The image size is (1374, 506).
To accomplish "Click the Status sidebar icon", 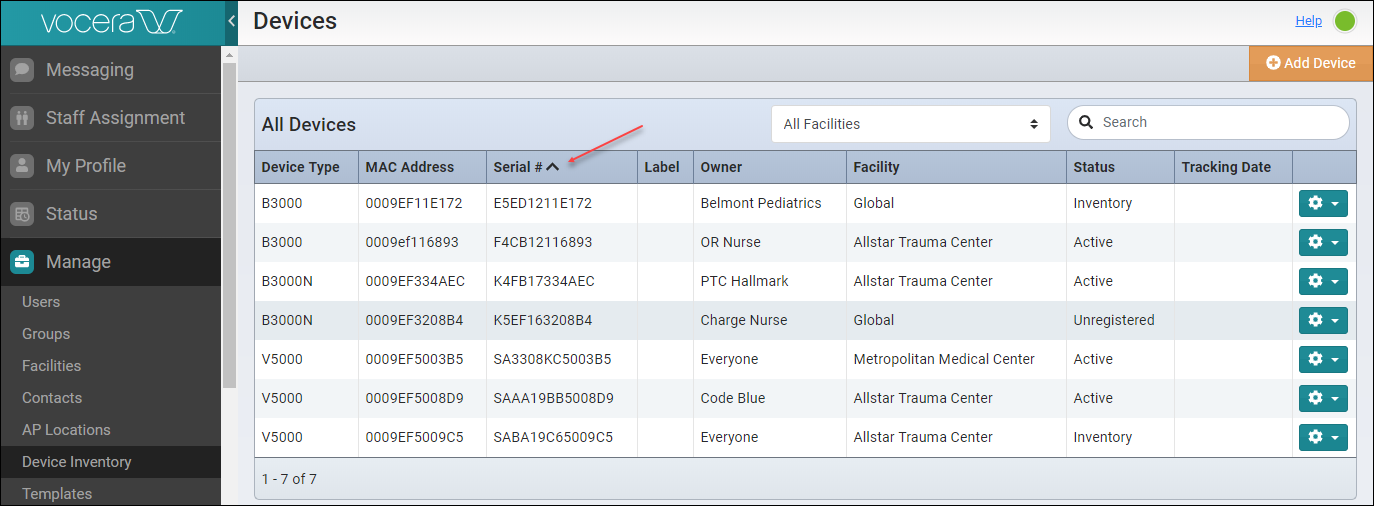I will pyautogui.click(x=22, y=214).
